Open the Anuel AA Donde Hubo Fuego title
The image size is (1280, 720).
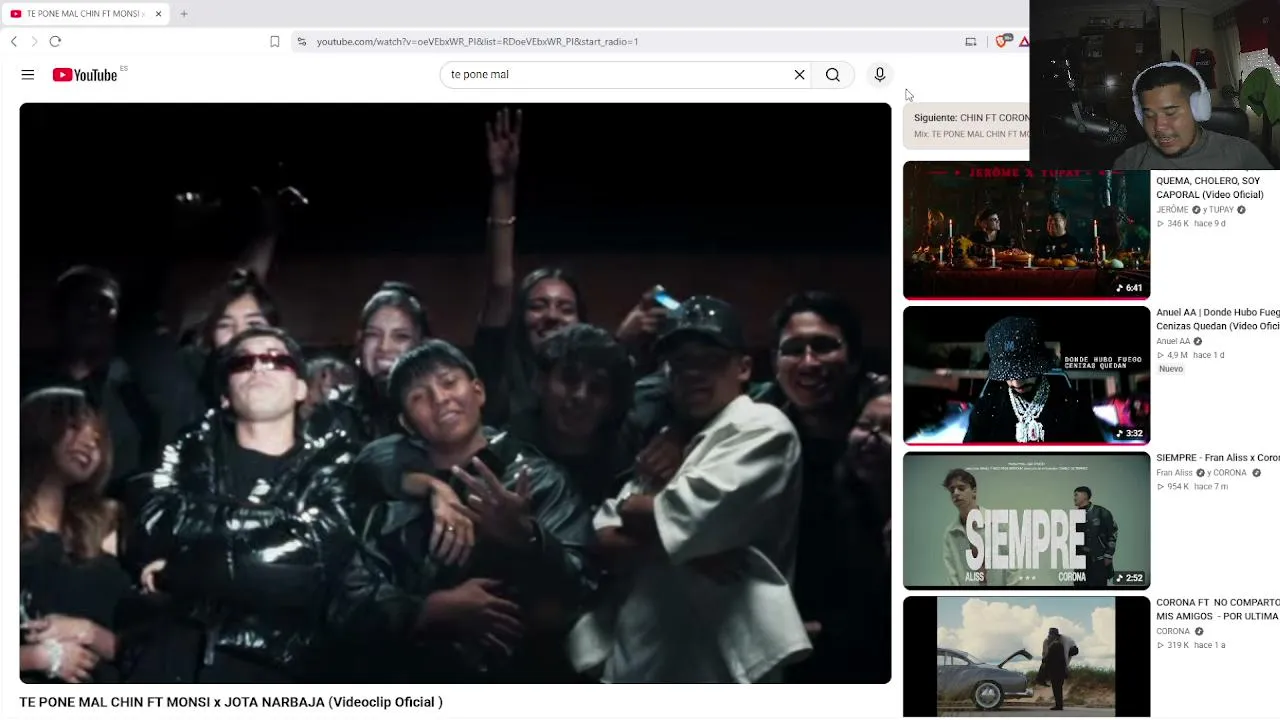coord(1218,319)
